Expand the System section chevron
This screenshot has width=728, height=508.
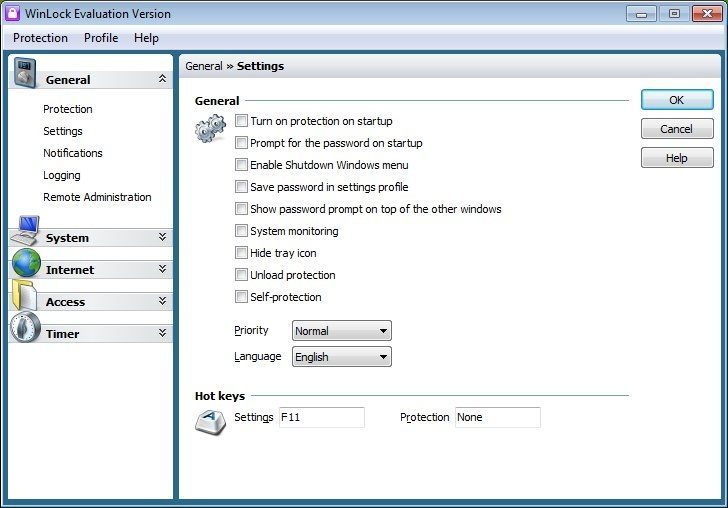pyautogui.click(x=162, y=237)
